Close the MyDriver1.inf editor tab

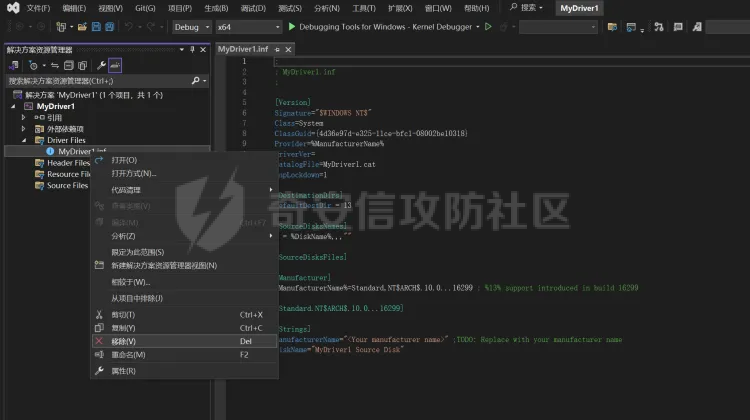tap(288, 49)
